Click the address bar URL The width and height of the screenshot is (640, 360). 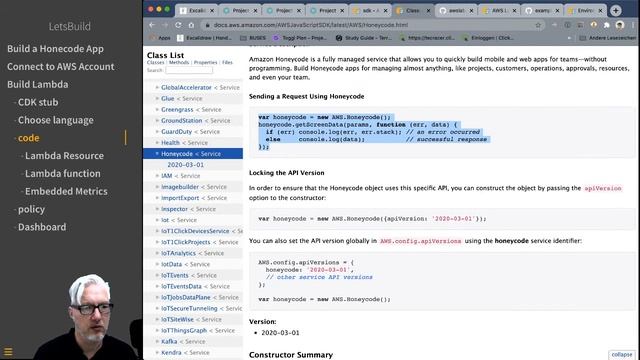pos(311,25)
